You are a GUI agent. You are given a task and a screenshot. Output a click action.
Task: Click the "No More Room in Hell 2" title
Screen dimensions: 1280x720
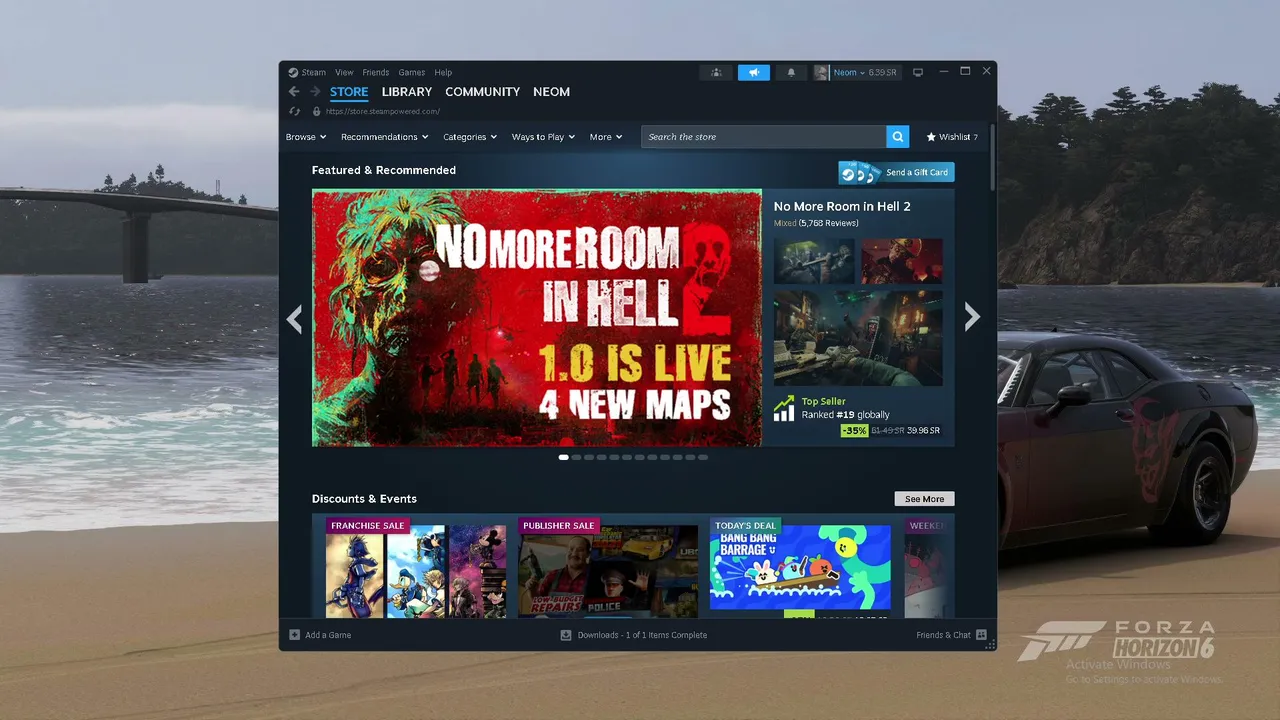coord(842,207)
